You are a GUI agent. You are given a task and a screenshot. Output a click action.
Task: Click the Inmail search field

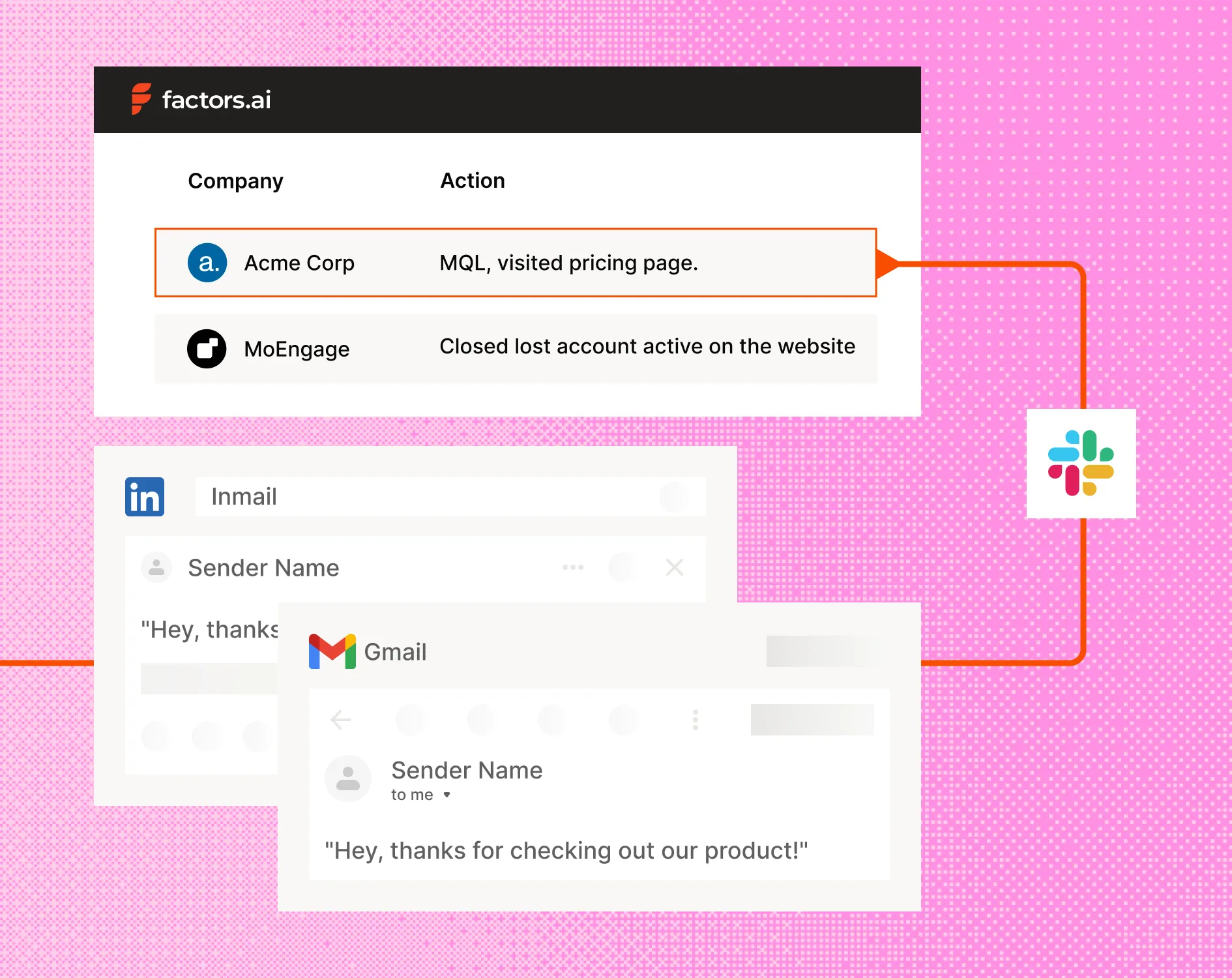(x=450, y=497)
